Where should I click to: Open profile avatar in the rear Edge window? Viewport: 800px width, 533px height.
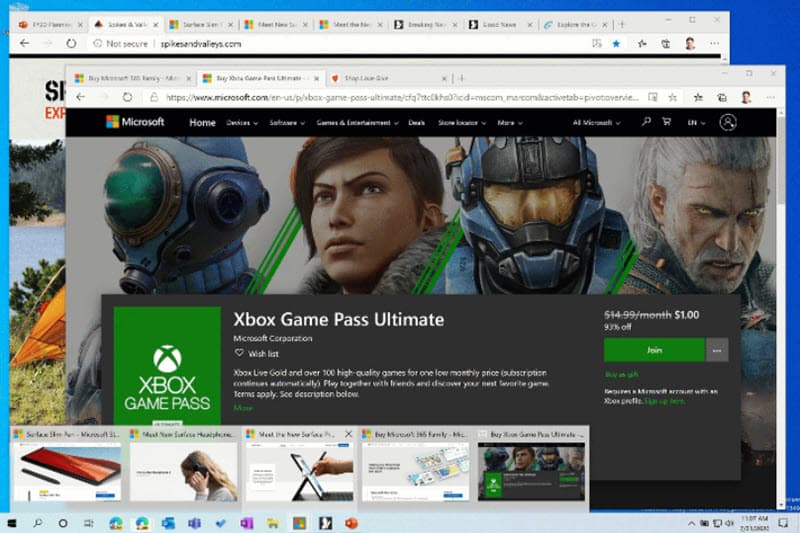690,43
